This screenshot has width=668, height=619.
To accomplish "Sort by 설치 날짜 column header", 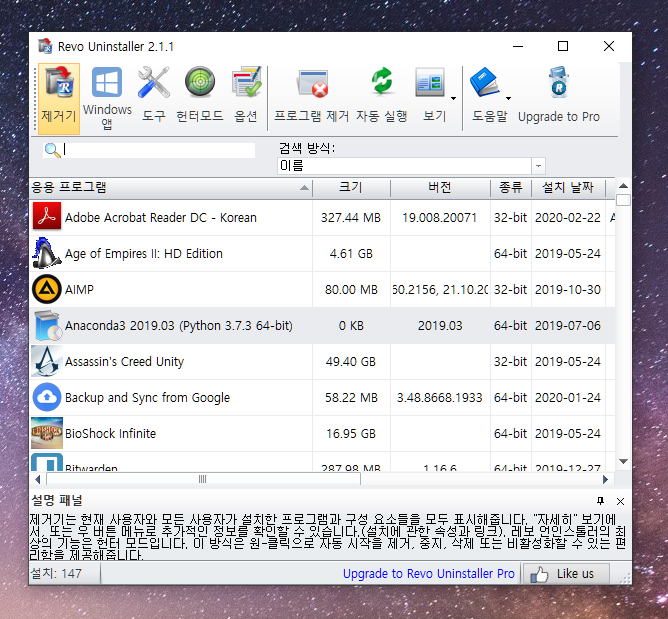I will pos(568,188).
